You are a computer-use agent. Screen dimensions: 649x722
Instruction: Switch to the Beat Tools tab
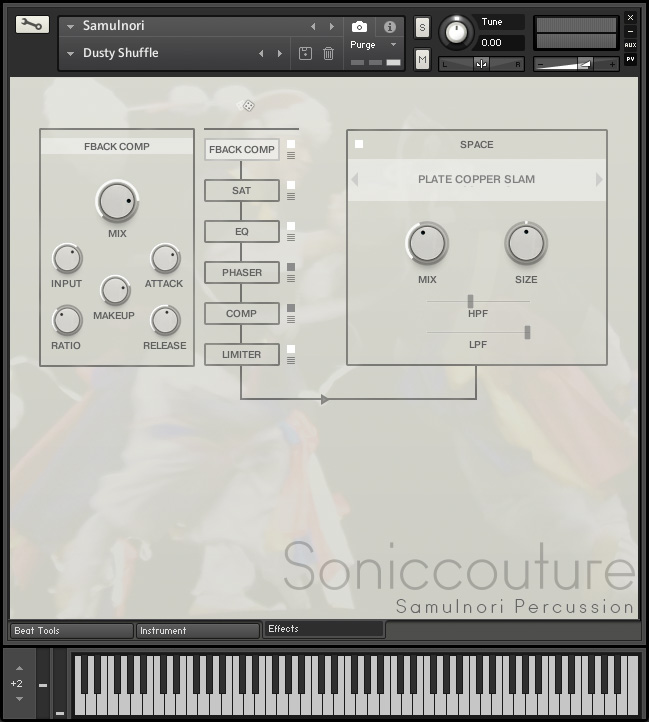71,631
